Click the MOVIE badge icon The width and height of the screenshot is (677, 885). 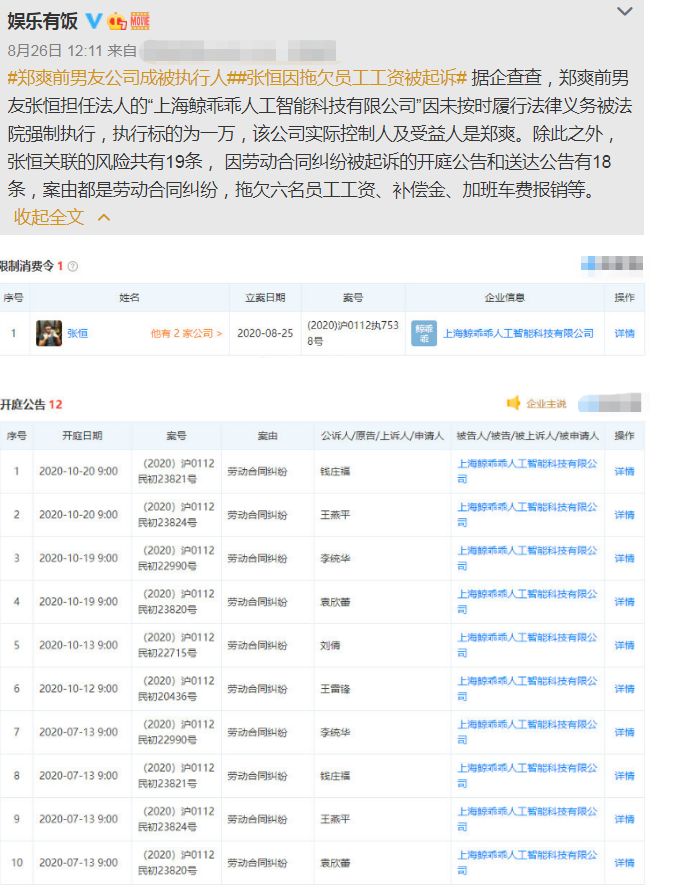pyautogui.click(x=139, y=21)
